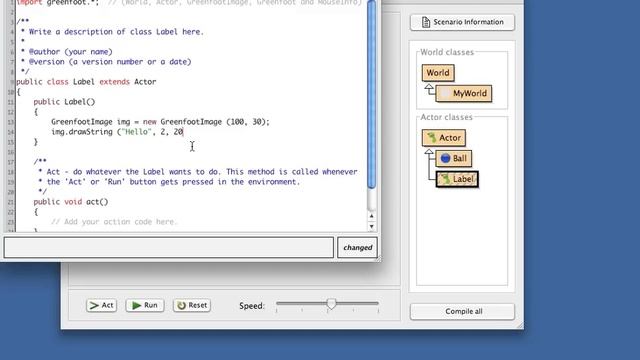Click the editor scrollbar down arrow
The height and width of the screenshot is (360, 640).
tap(371, 227)
